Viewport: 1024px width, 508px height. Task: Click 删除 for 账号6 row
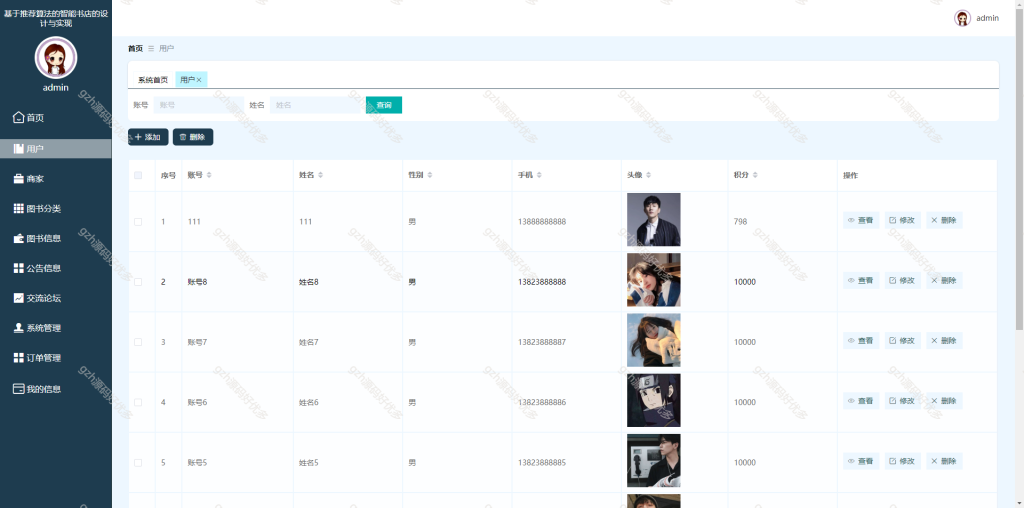[x=944, y=401]
